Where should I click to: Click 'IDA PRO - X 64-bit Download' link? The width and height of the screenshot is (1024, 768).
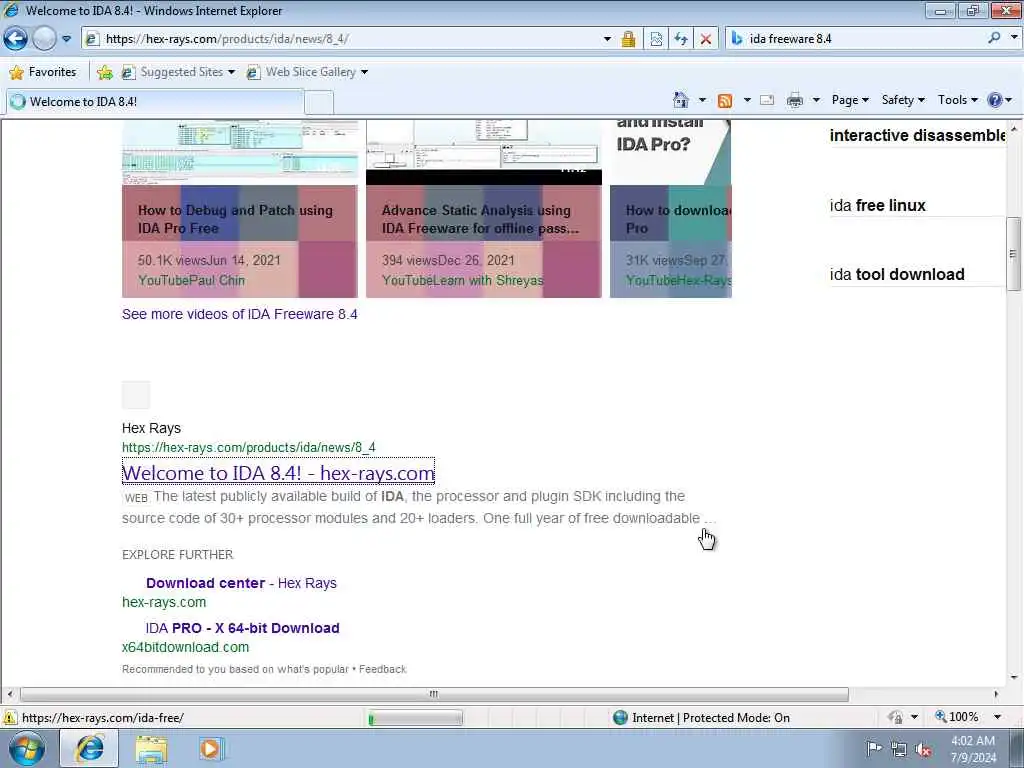242,628
